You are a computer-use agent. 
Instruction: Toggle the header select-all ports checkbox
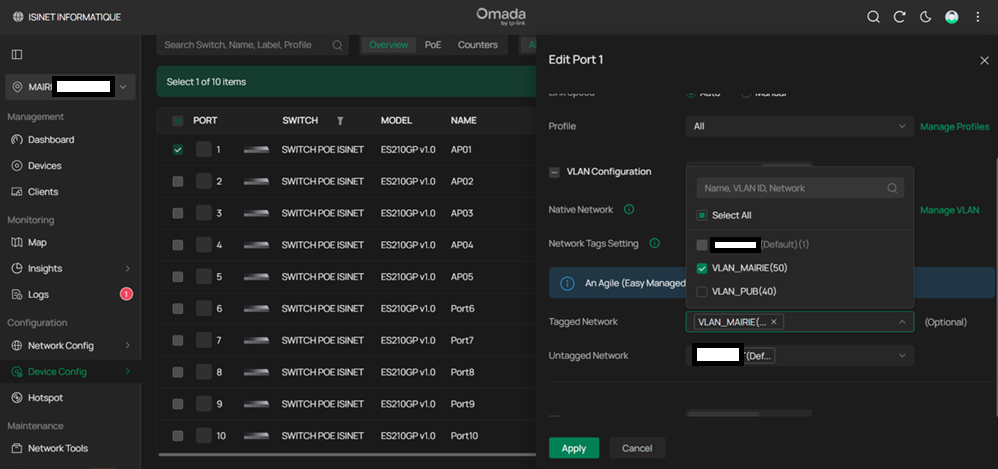pos(178,121)
